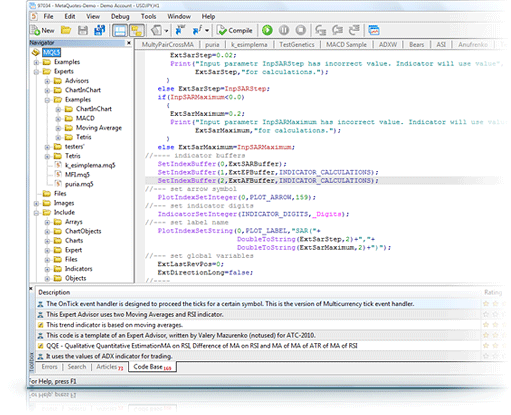Switch to the Bears editor tab
511x415 pixels.
pos(417,44)
